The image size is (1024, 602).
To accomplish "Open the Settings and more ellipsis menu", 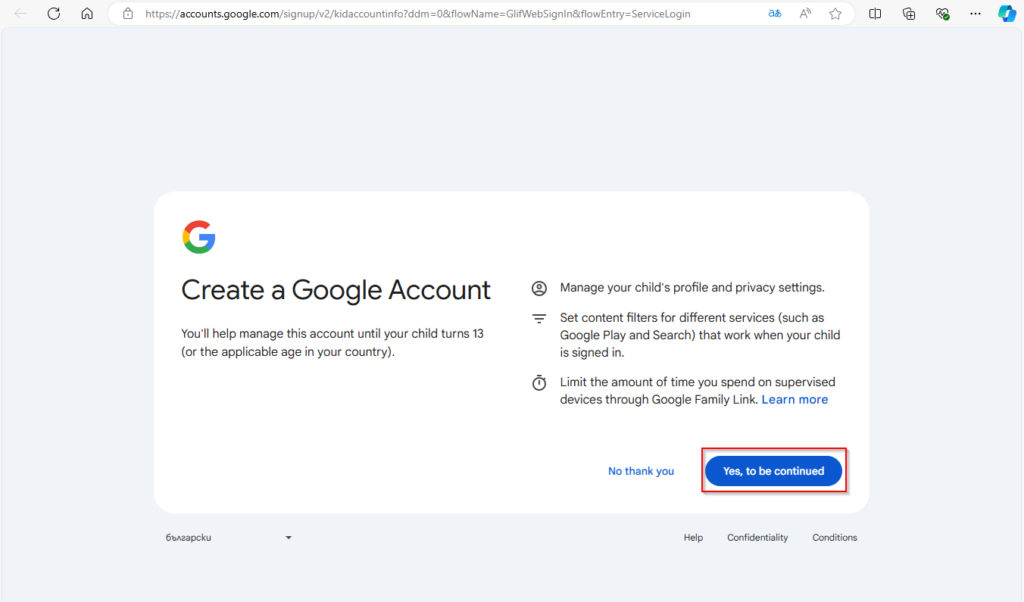I will click(975, 14).
